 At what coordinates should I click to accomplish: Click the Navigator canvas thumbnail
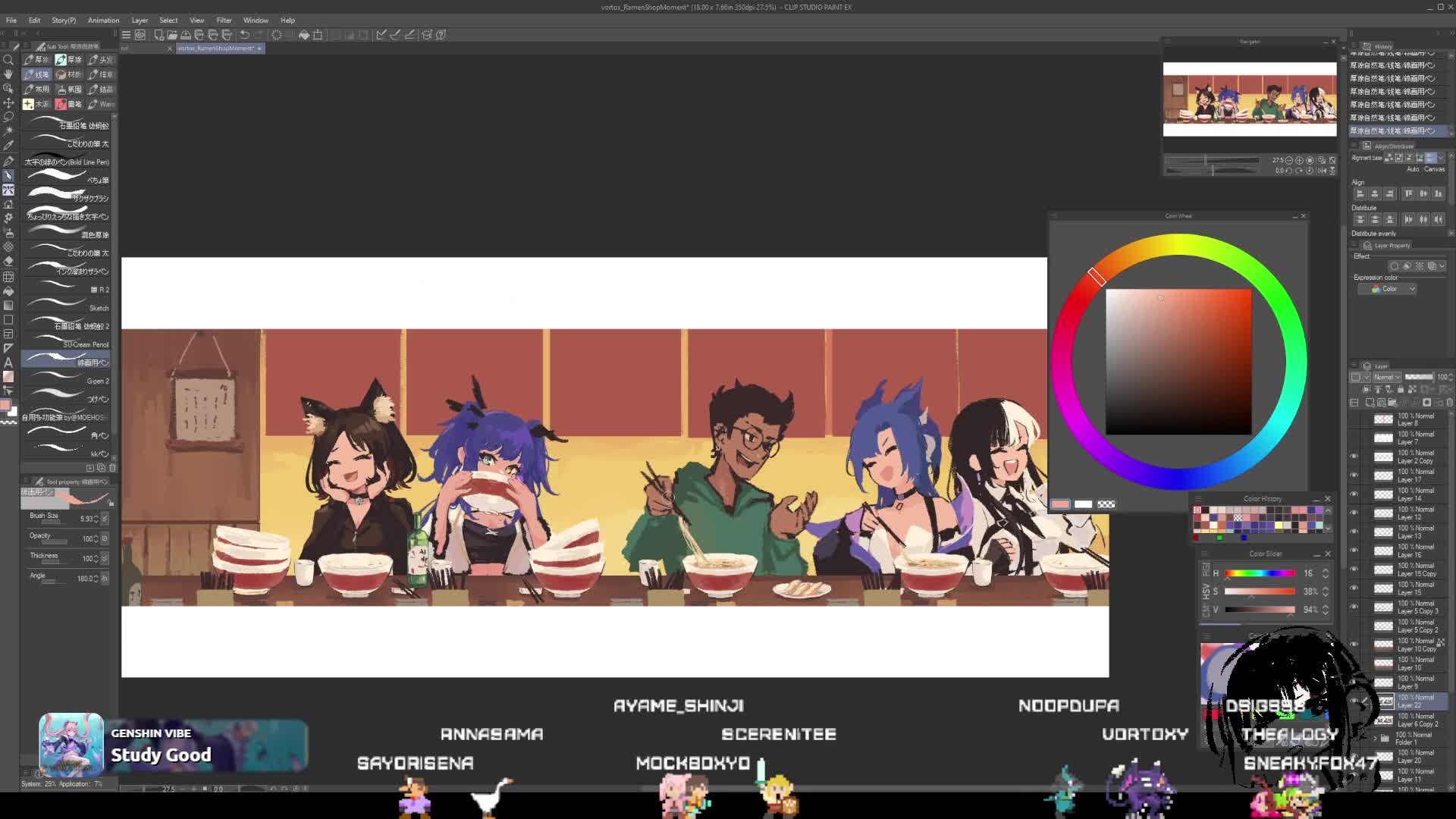(x=1250, y=99)
